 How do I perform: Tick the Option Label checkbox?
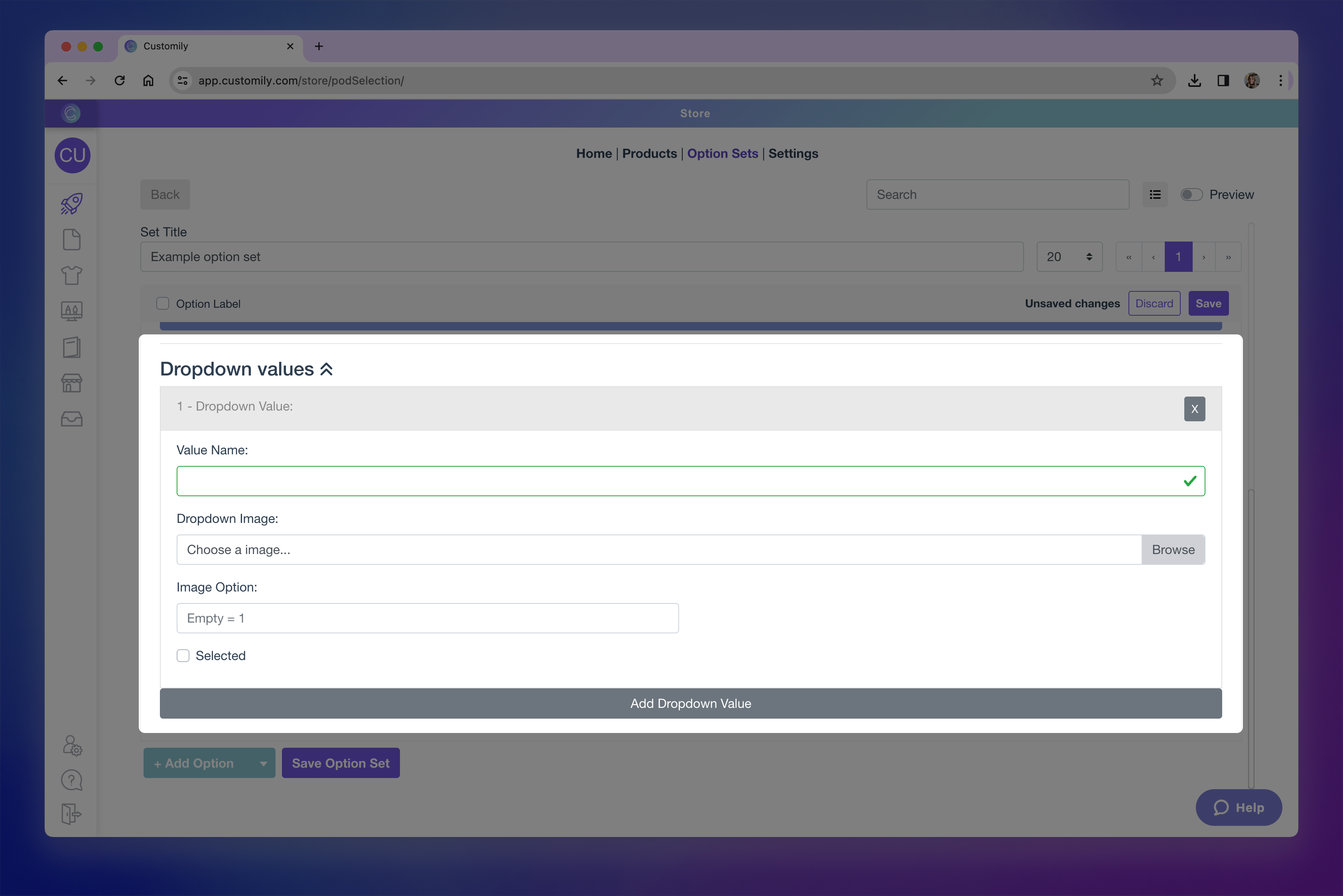tap(163, 303)
